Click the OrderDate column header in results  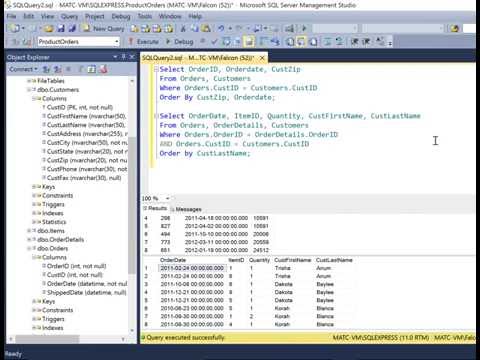173,260
